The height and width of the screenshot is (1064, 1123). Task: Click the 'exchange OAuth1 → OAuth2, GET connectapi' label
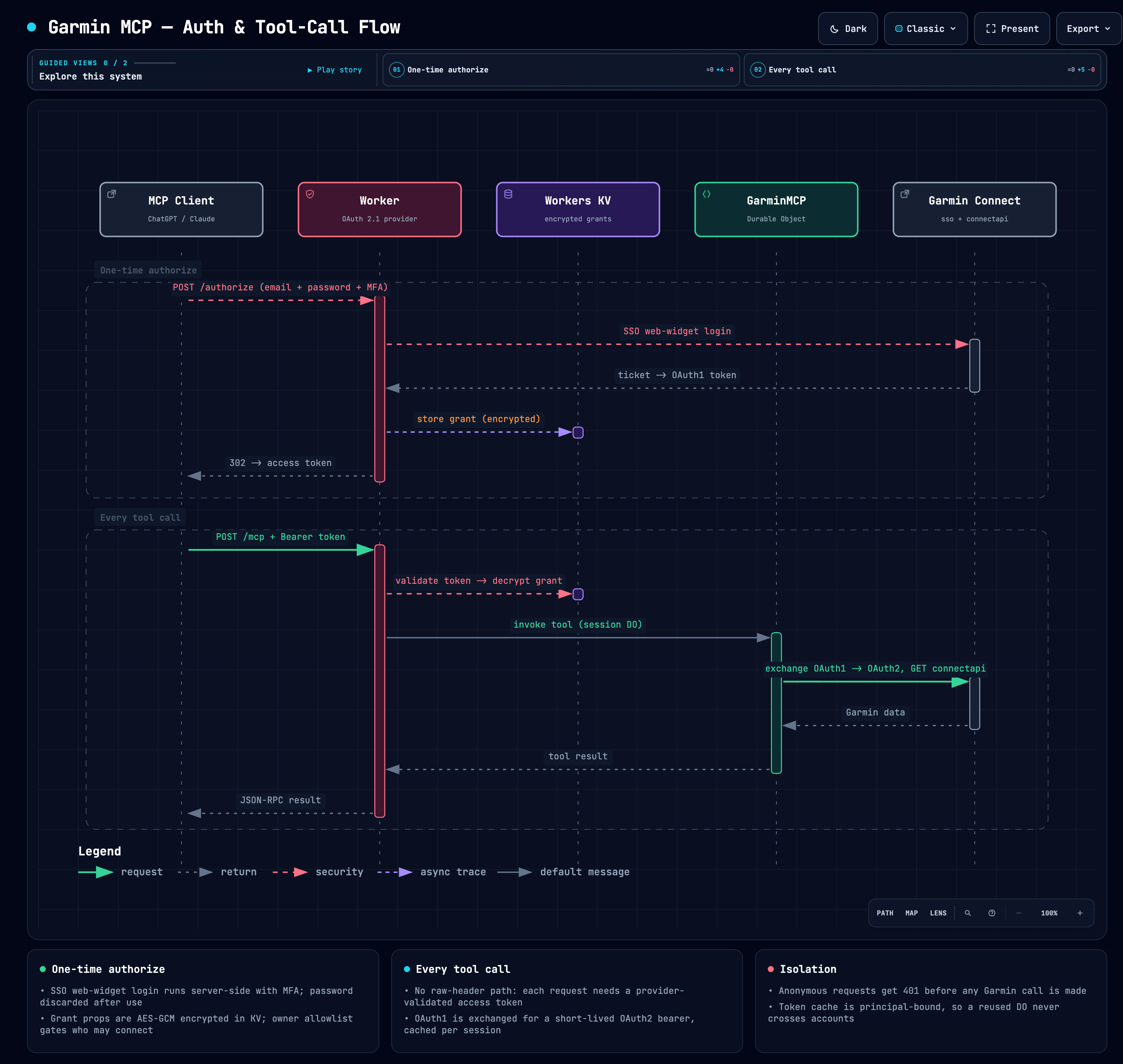876,668
